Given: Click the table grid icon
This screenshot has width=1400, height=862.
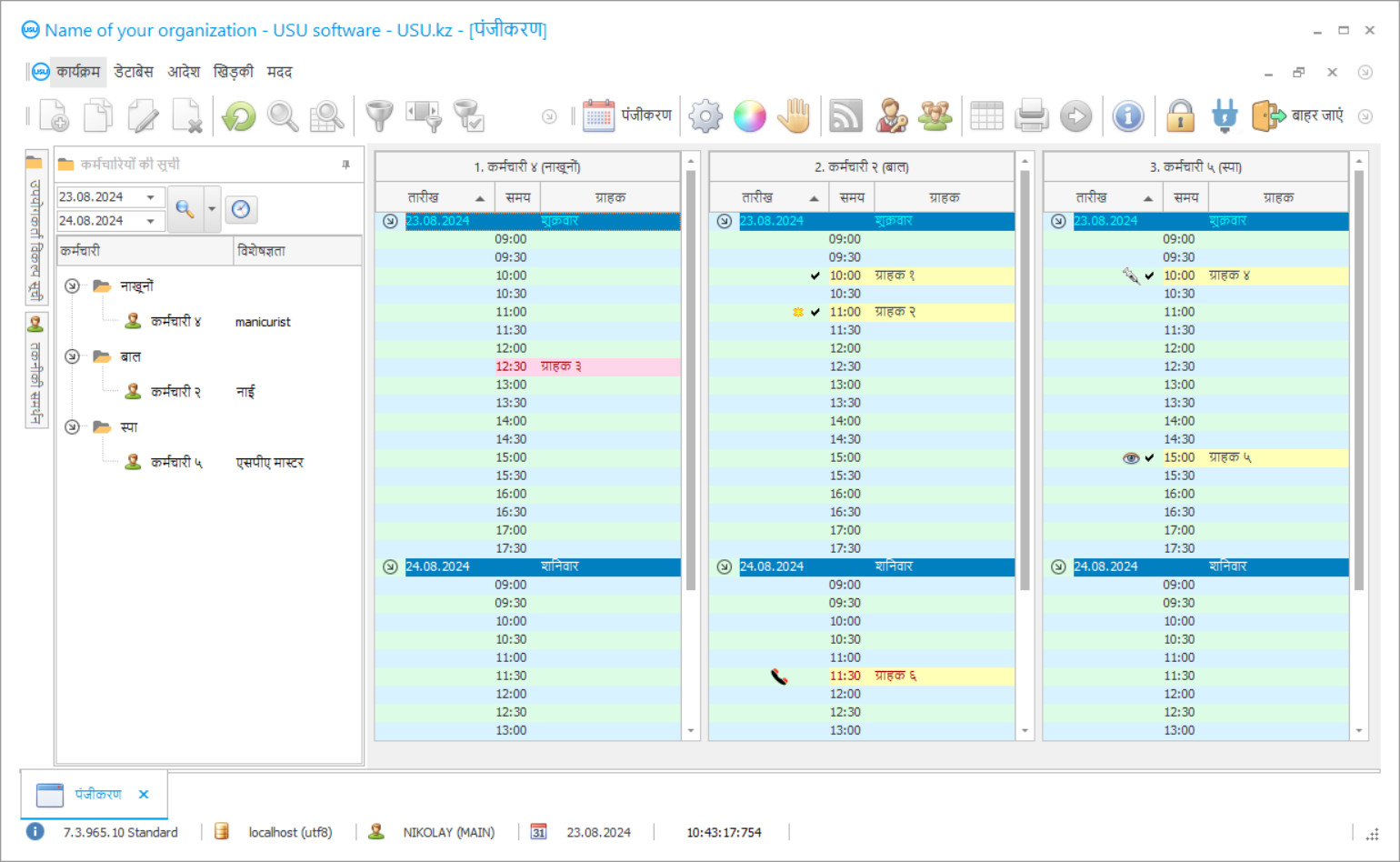Looking at the screenshot, I should click(x=986, y=116).
